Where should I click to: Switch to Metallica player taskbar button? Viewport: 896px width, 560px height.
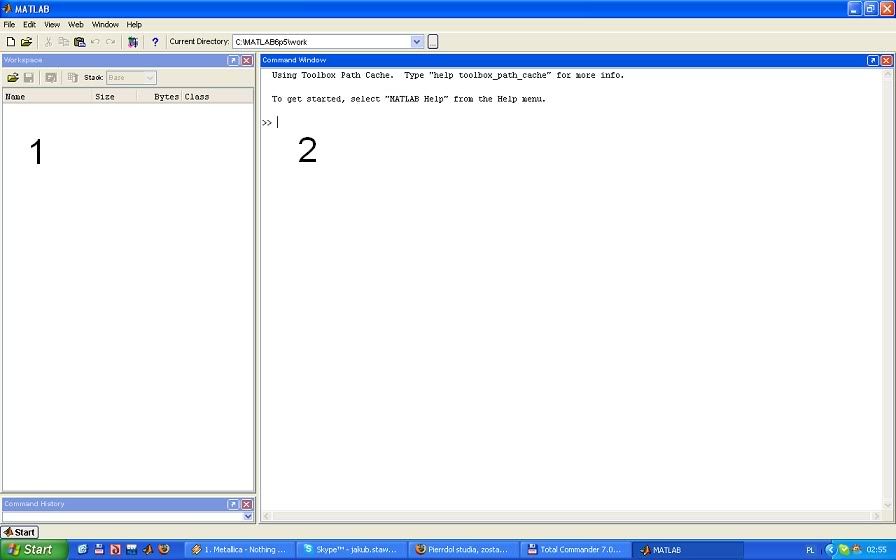pyautogui.click(x=239, y=550)
